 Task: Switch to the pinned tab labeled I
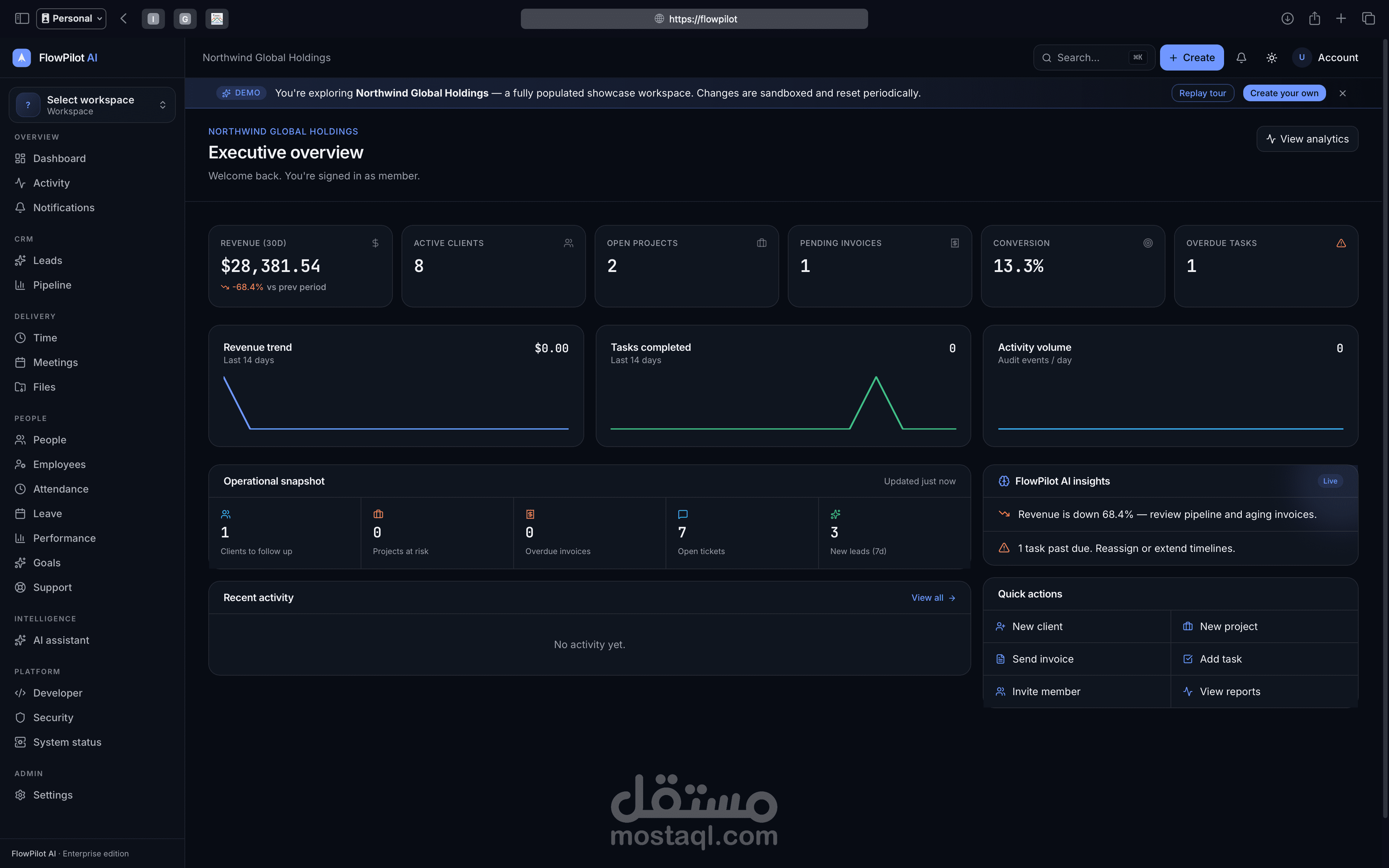click(153, 19)
